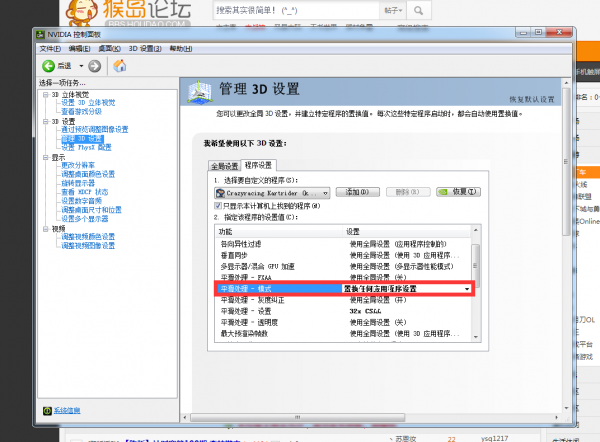
Task: Switch to the 全局设置 tab
Action: (225, 166)
